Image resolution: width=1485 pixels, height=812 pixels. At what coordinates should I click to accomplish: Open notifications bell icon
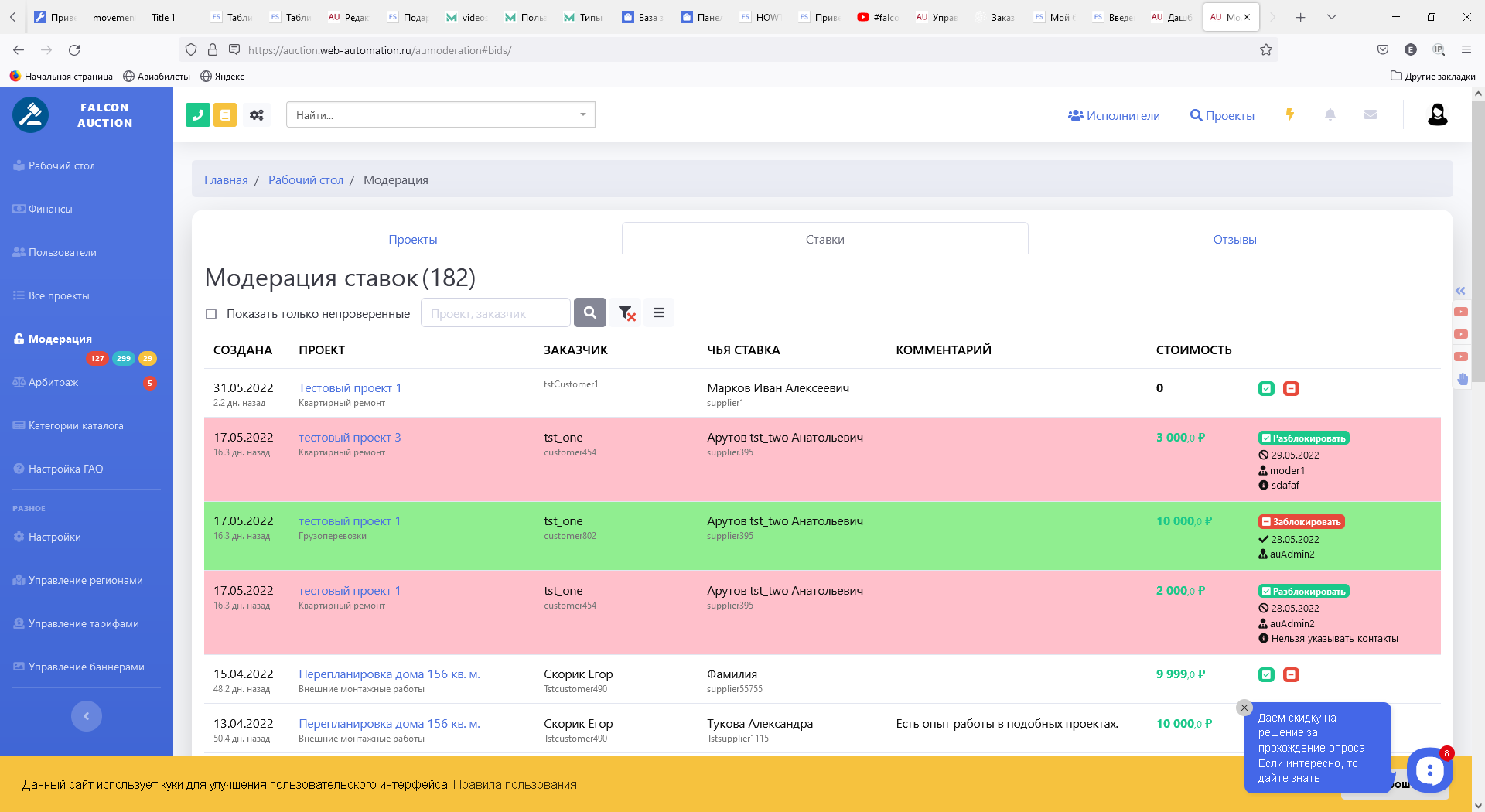click(1330, 114)
